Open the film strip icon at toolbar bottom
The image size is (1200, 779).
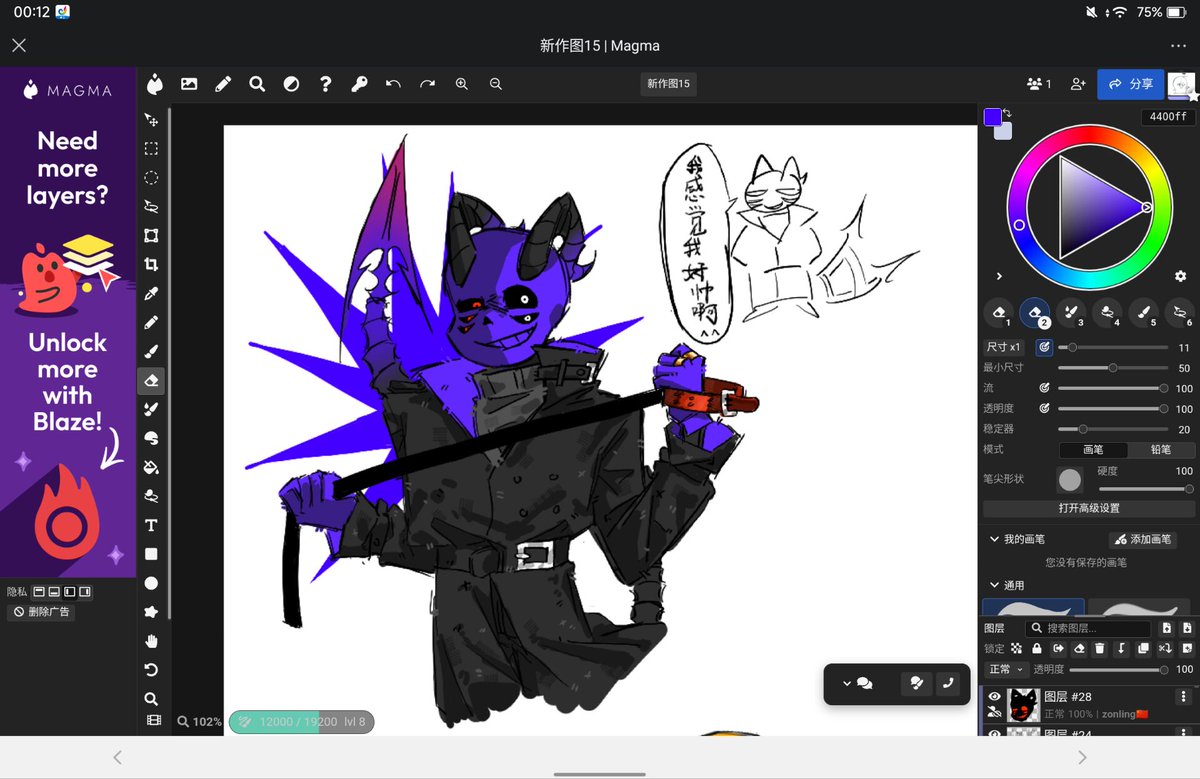[153, 720]
